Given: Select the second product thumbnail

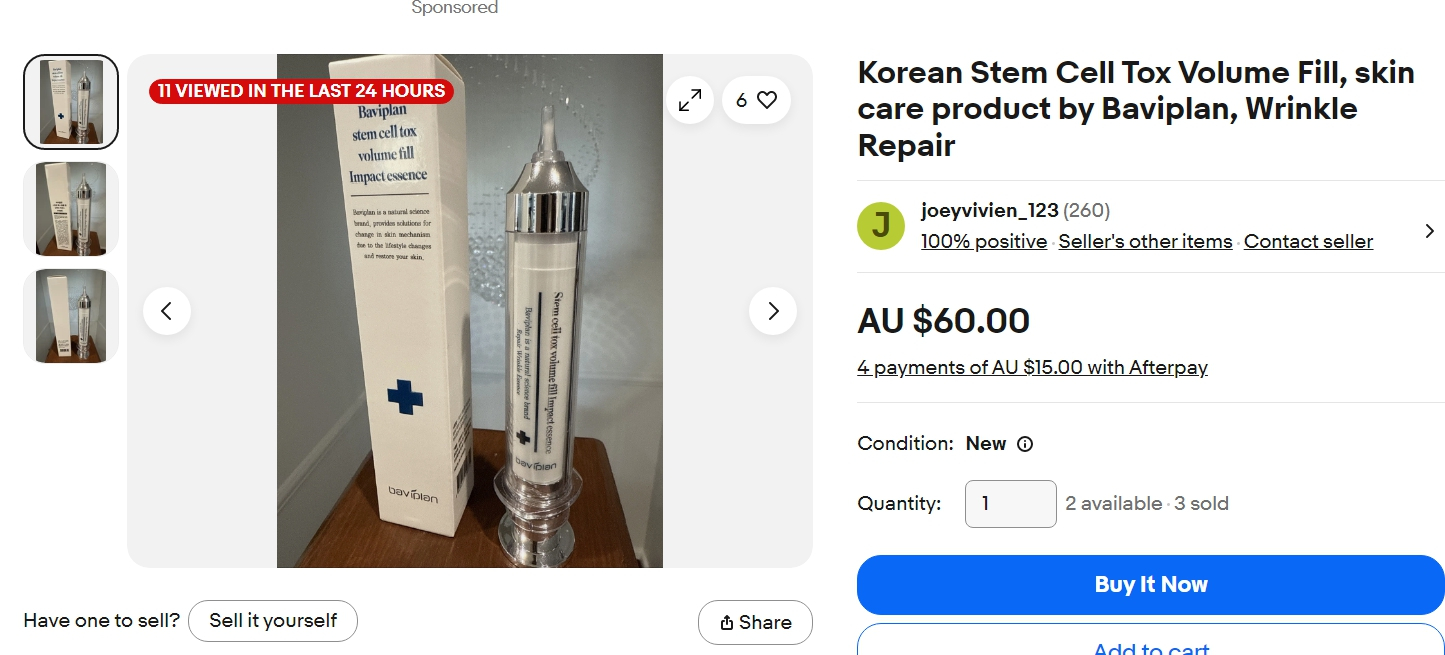Looking at the screenshot, I should tap(71, 209).
